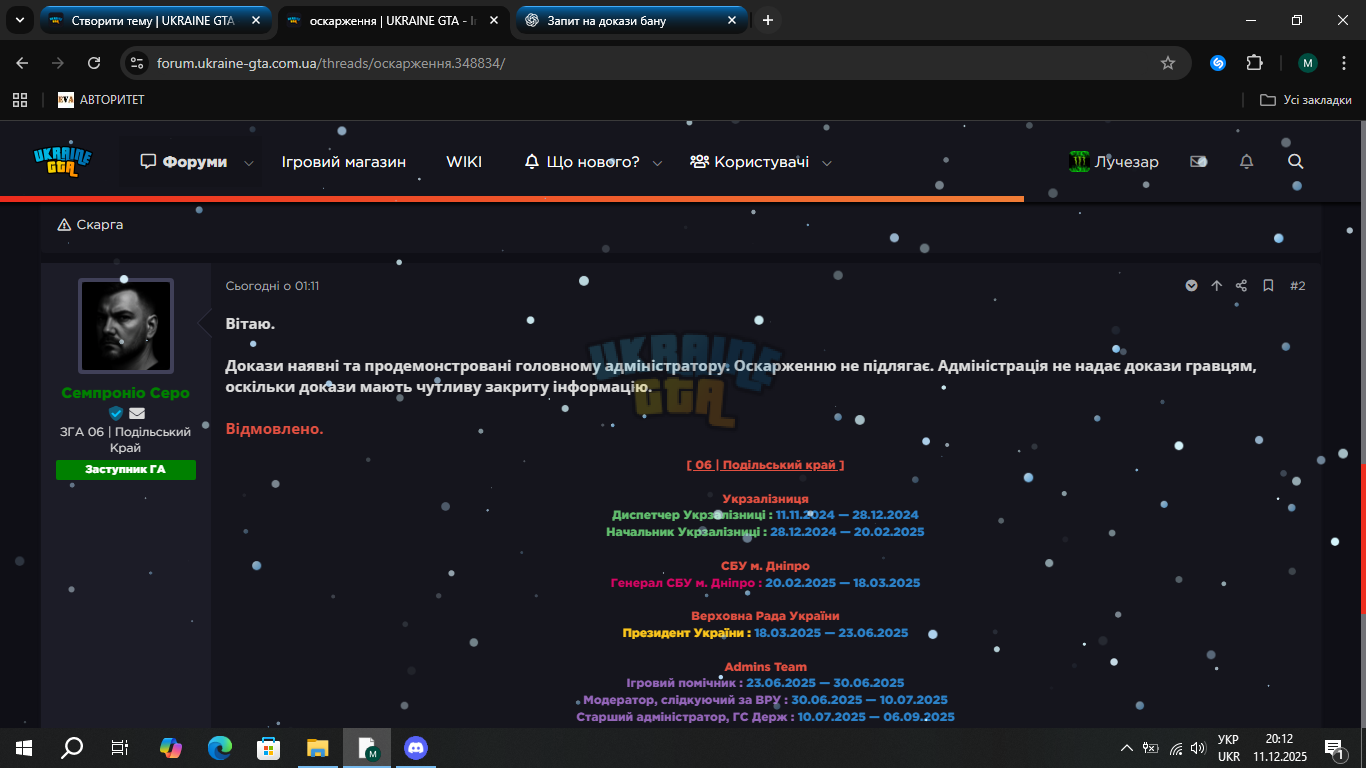Go to the WIKI section

pyautogui.click(x=464, y=162)
